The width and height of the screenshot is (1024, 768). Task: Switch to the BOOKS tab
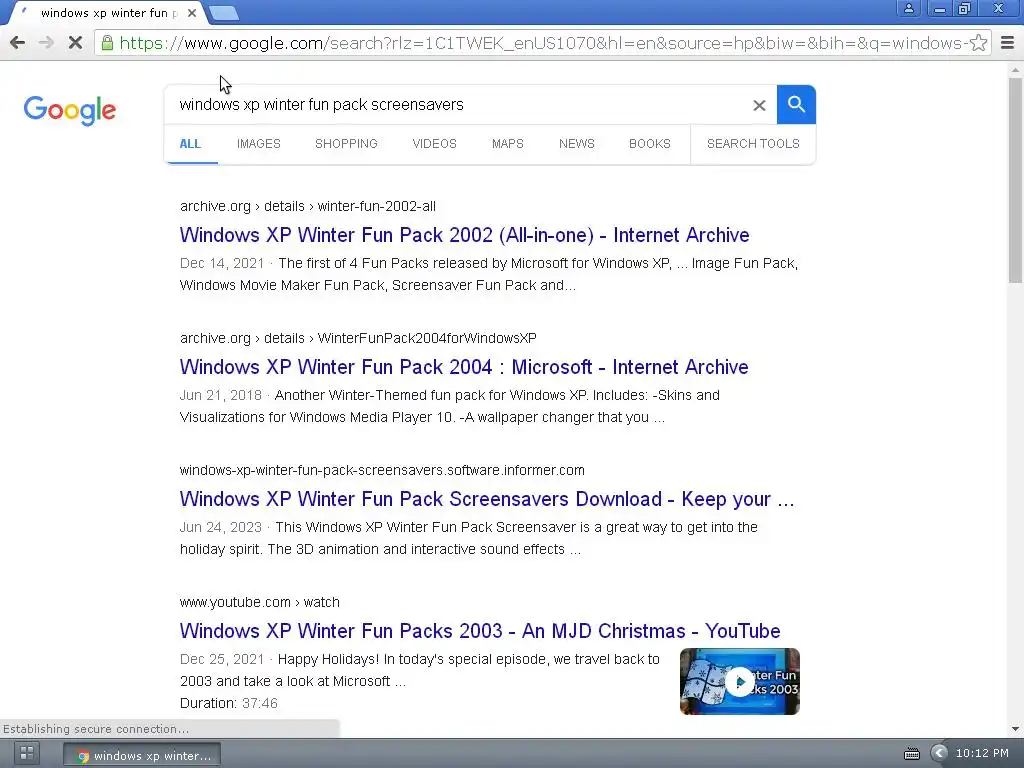tap(650, 144)
